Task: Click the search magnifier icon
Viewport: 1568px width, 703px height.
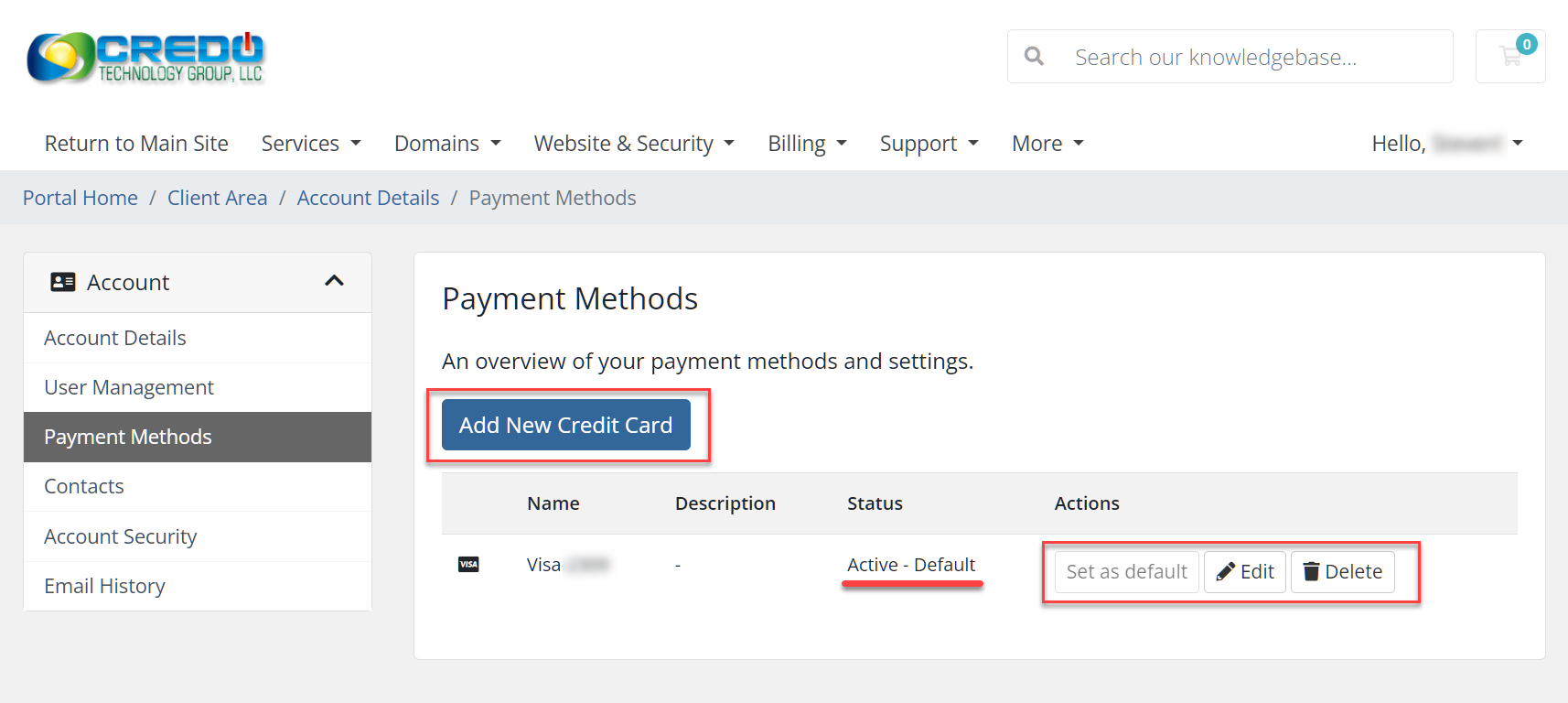Action: 1034,57
